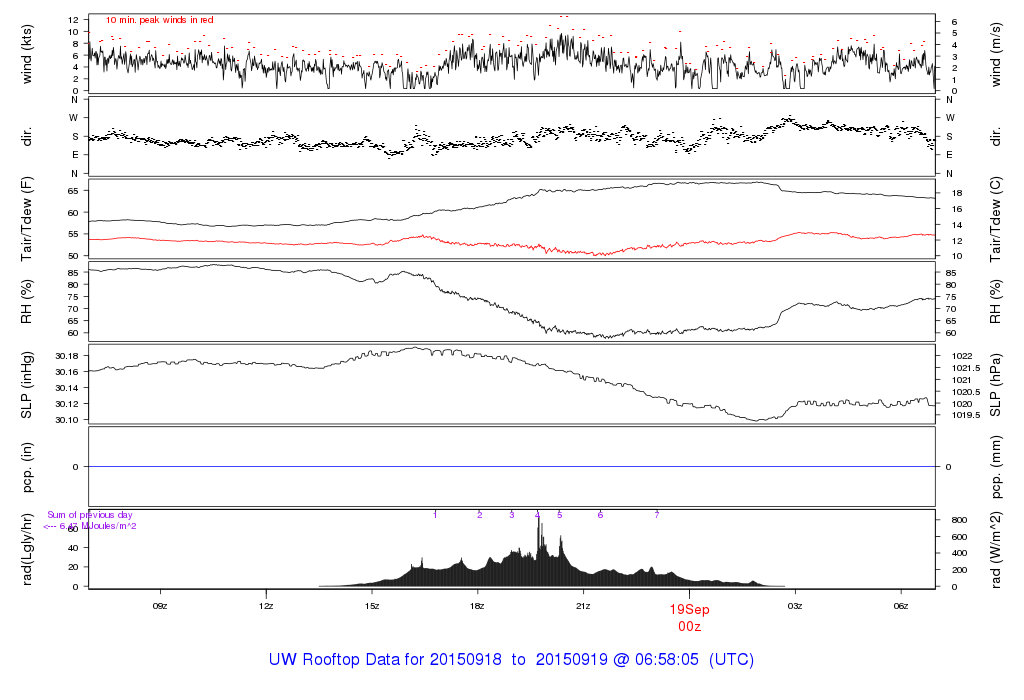
Task: Click the '30.12' pressure tick value
Action: click(x=67, y=404)
